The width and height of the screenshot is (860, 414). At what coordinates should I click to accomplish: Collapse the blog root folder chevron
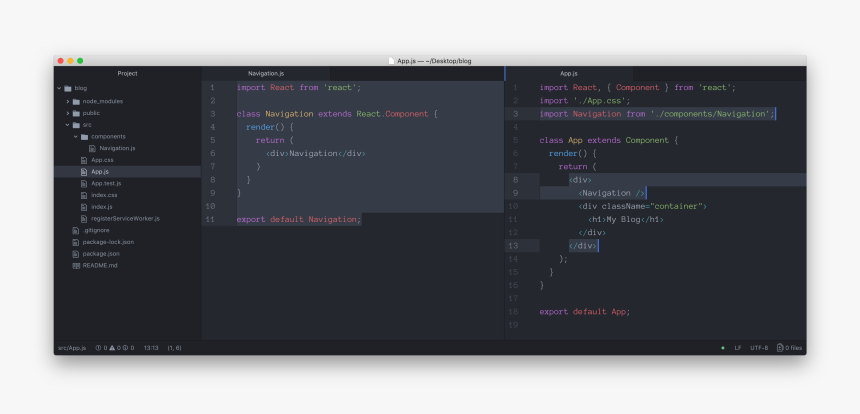pyautogui.click(x=59, y=88)
